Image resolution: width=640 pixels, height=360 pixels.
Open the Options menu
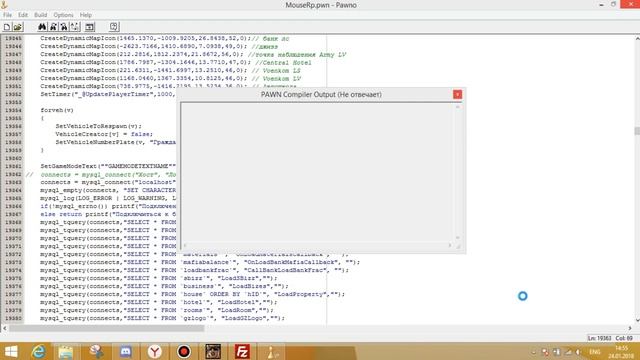pyautogui.click(x=63, y=15)
